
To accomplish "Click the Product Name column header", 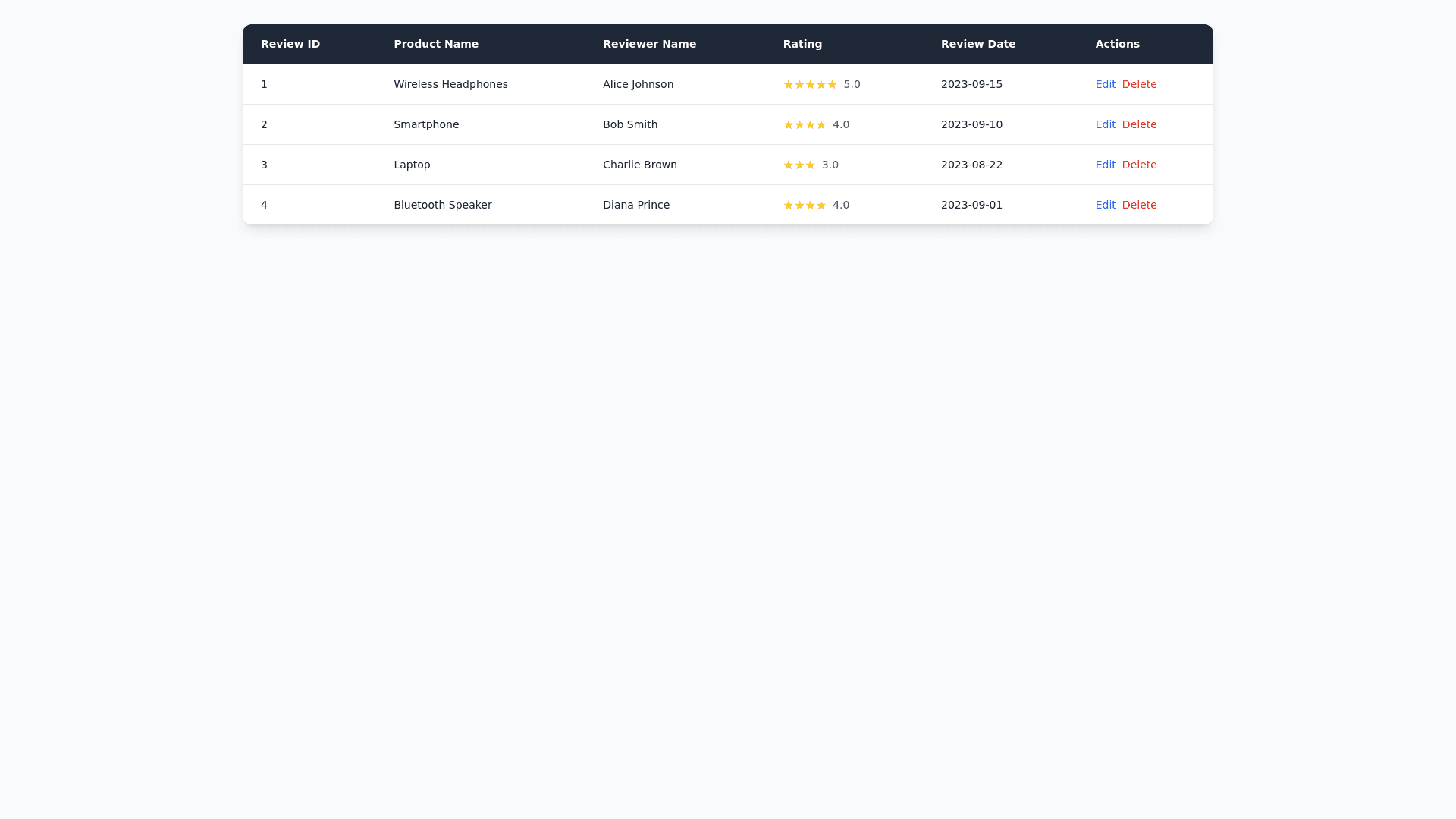I will [436, 44].
